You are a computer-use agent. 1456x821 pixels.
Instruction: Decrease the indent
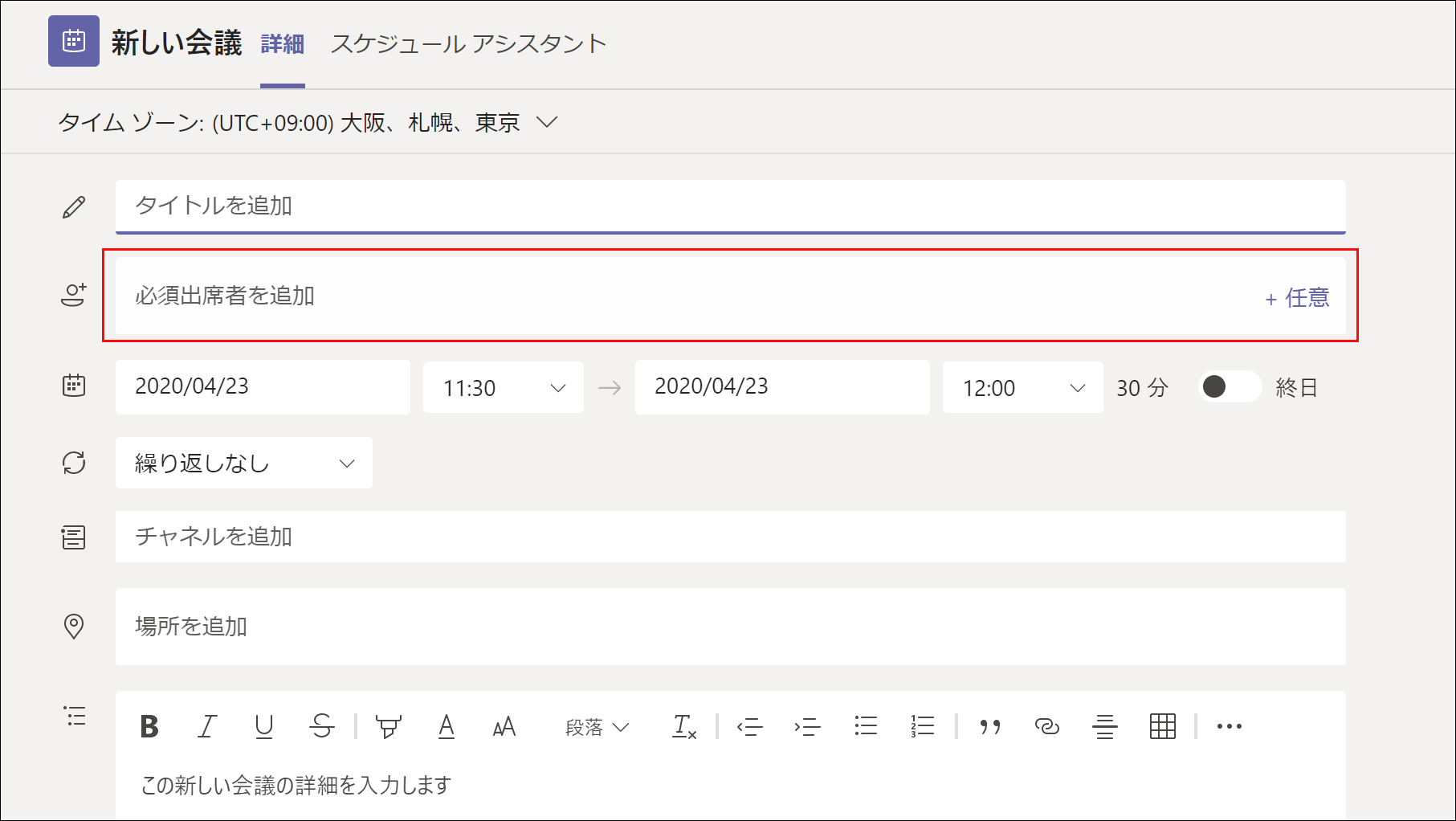point(750,727)
